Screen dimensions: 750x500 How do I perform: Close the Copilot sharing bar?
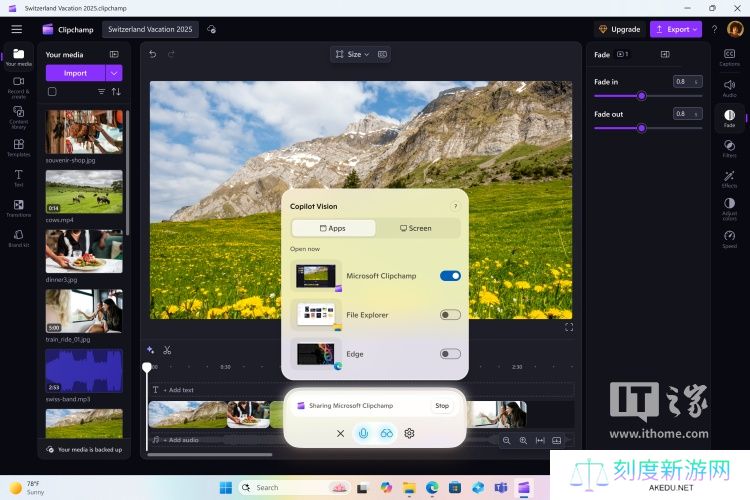click(x=341, y=433)
